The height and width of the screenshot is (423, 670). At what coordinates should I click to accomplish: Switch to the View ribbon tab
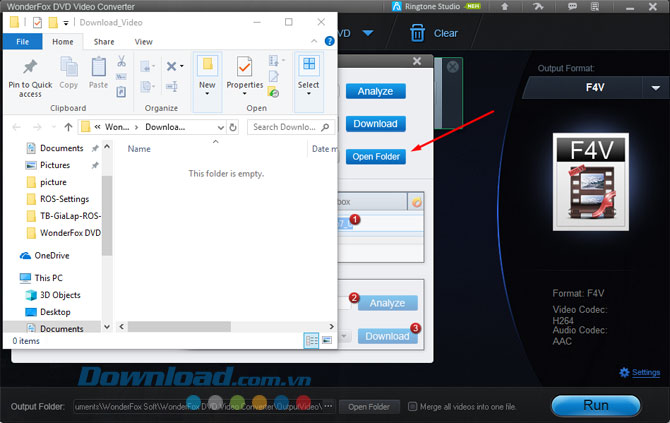(x=143, y=41)
